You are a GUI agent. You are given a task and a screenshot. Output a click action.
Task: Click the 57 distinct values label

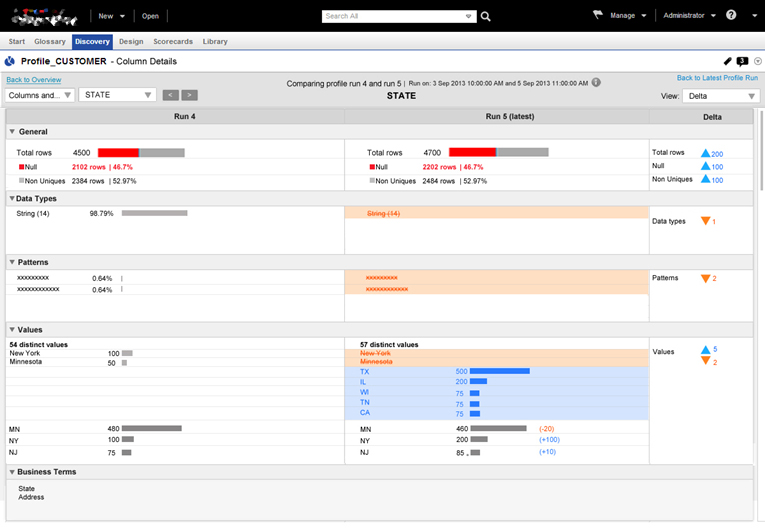click(389, 345)
